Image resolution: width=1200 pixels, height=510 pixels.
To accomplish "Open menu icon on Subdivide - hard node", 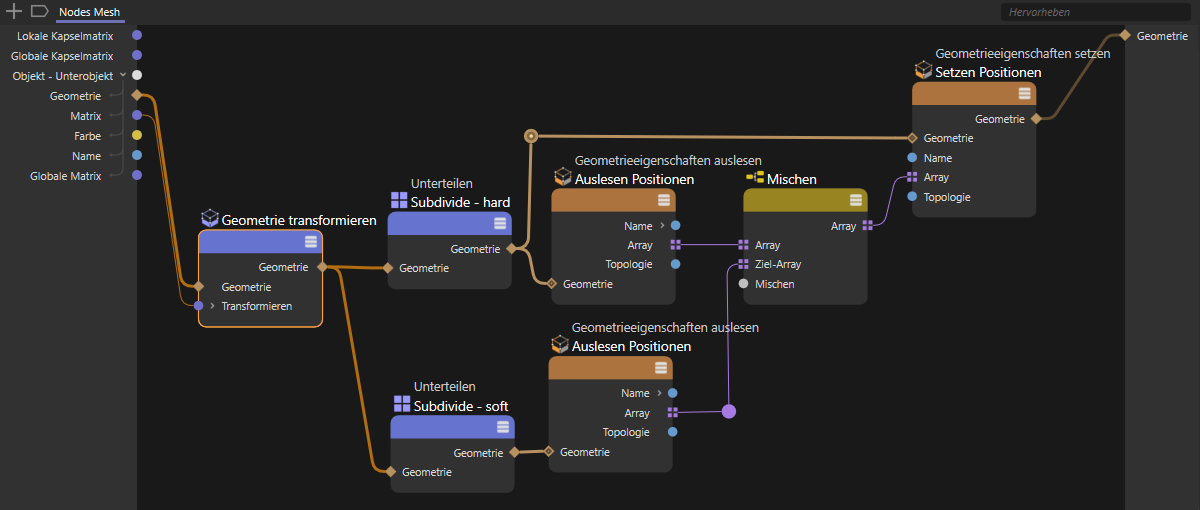I will point(500,223).
